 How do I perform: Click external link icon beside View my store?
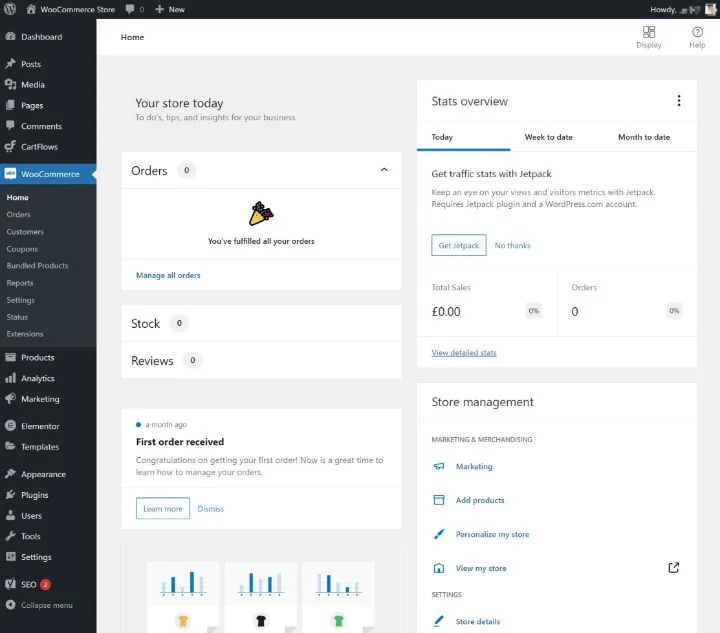click(x=673, y=568)
